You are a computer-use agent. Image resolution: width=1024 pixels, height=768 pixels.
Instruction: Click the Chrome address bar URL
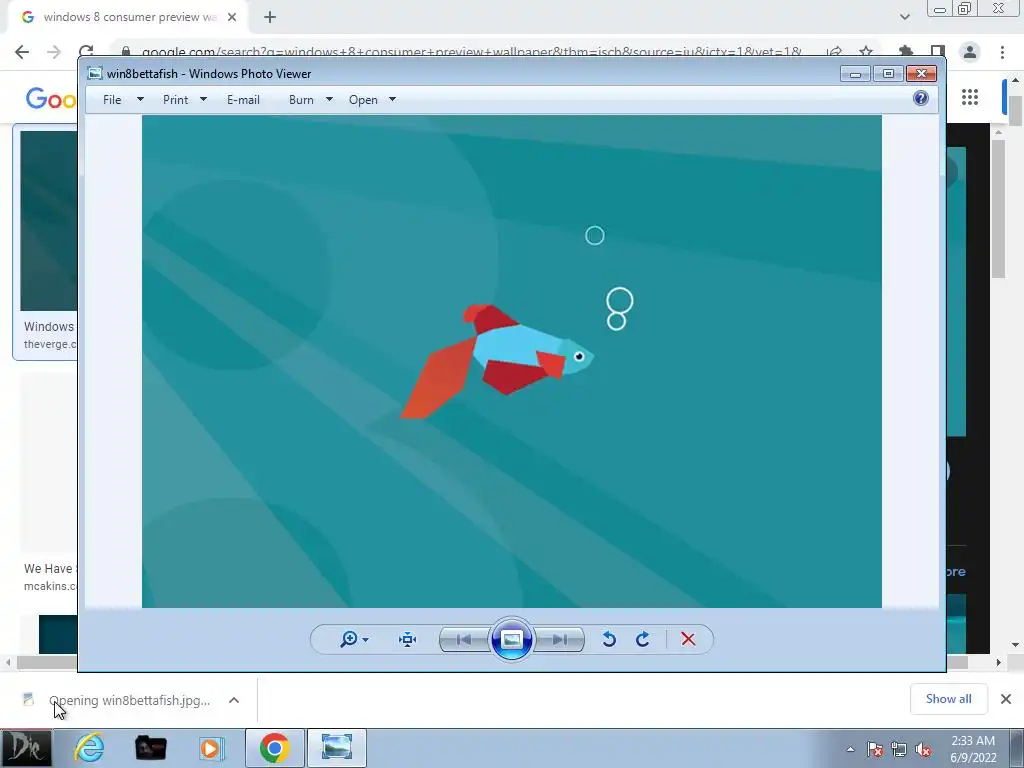(x=472, y=51)
